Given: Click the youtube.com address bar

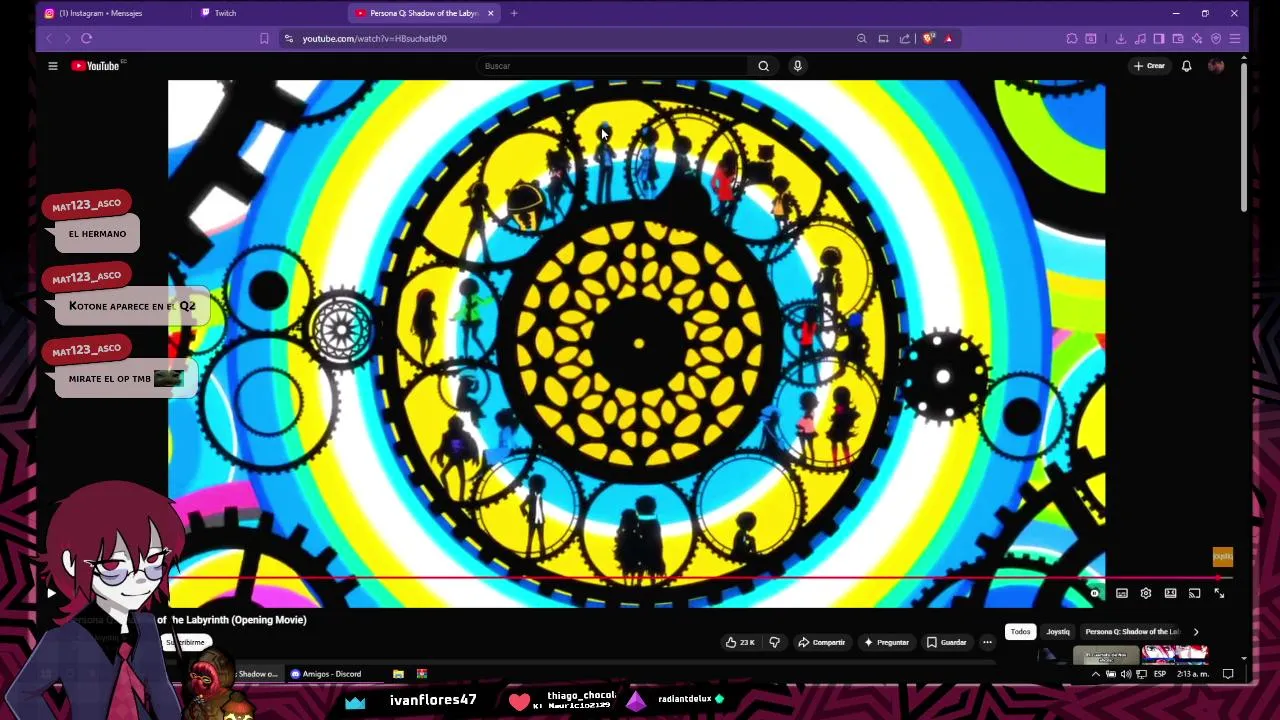Looking at the screenshot, I should [570, 38].
